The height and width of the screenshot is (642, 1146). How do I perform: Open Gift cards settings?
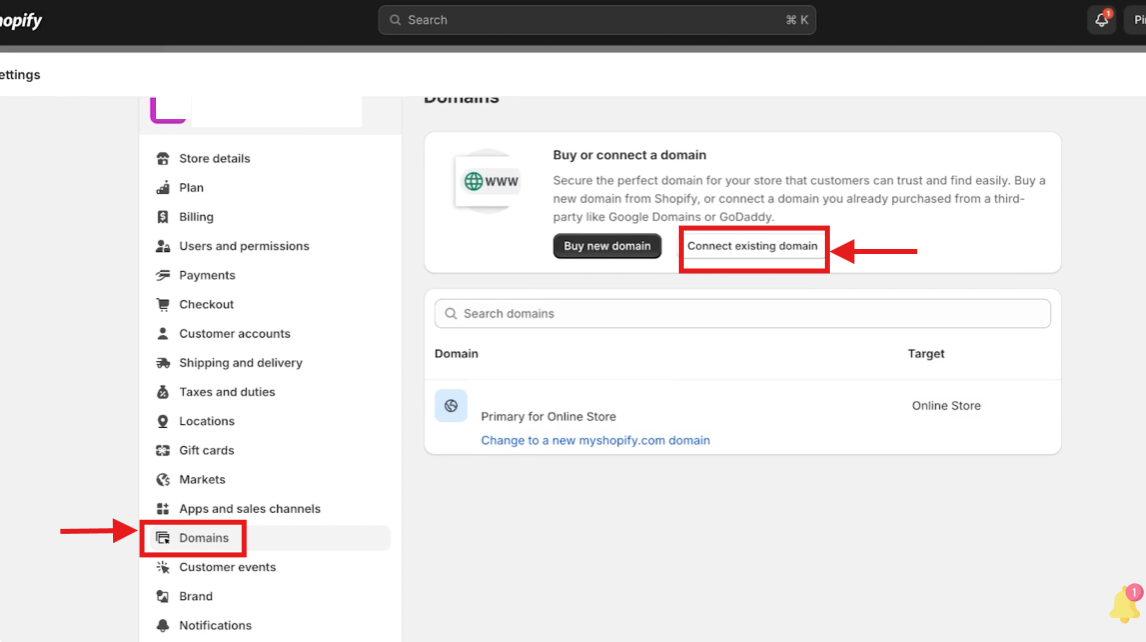click(206, 451)
